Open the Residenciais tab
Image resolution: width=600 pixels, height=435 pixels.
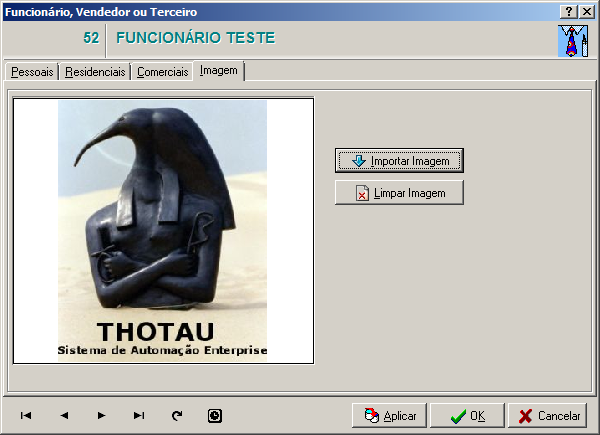pyautogui.click(x=95, y=72)
